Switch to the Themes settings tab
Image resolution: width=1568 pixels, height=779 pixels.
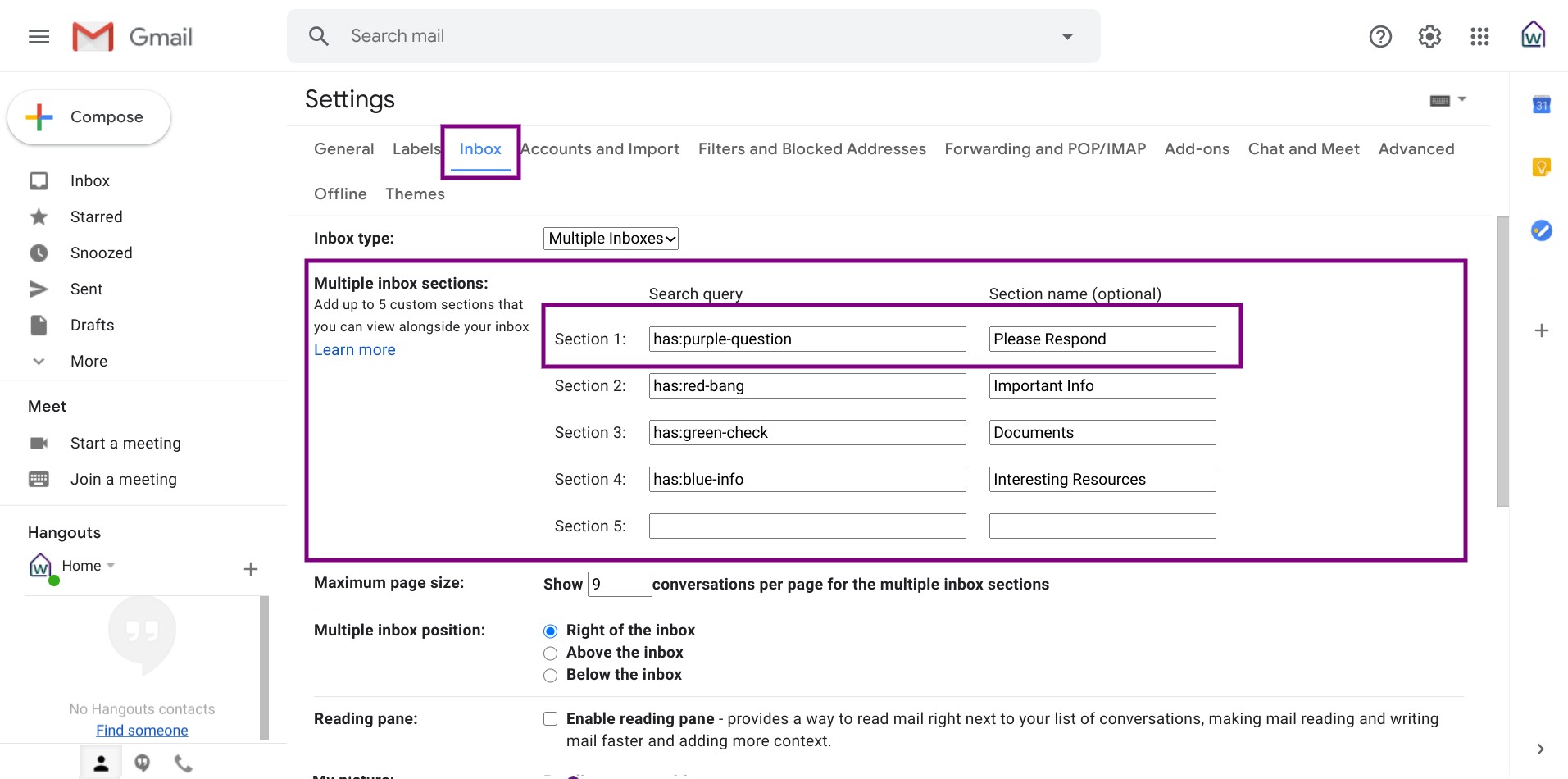(x=415, y=194)
